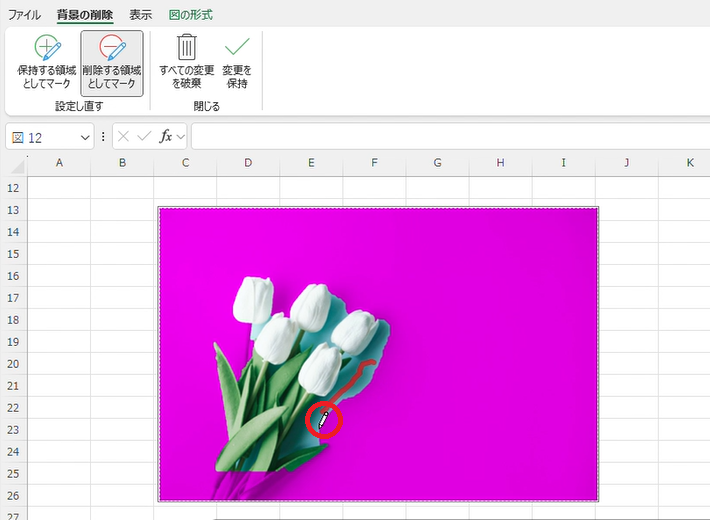Select row 14 header
This screenshot has height=520, width=710.
coord(14,232)
